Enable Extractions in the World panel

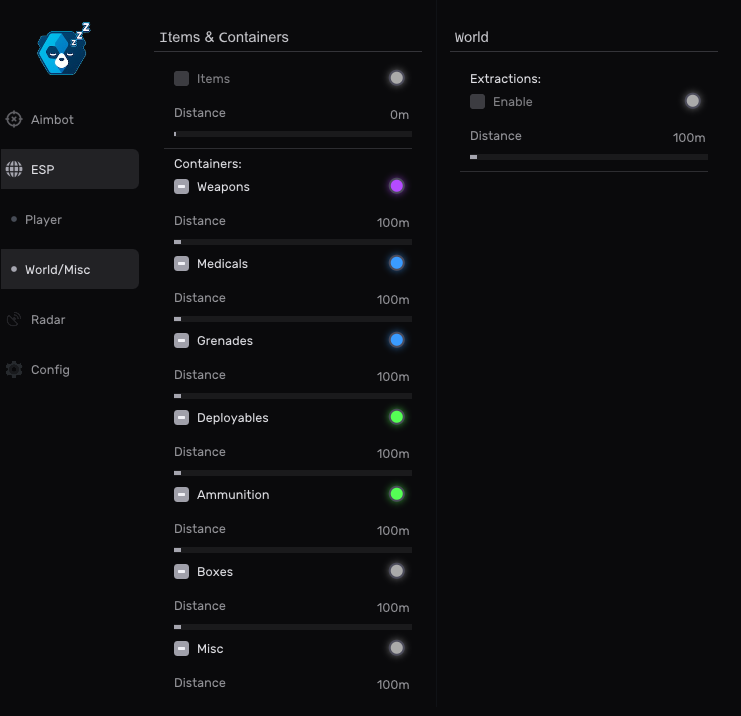click(478, 102)
